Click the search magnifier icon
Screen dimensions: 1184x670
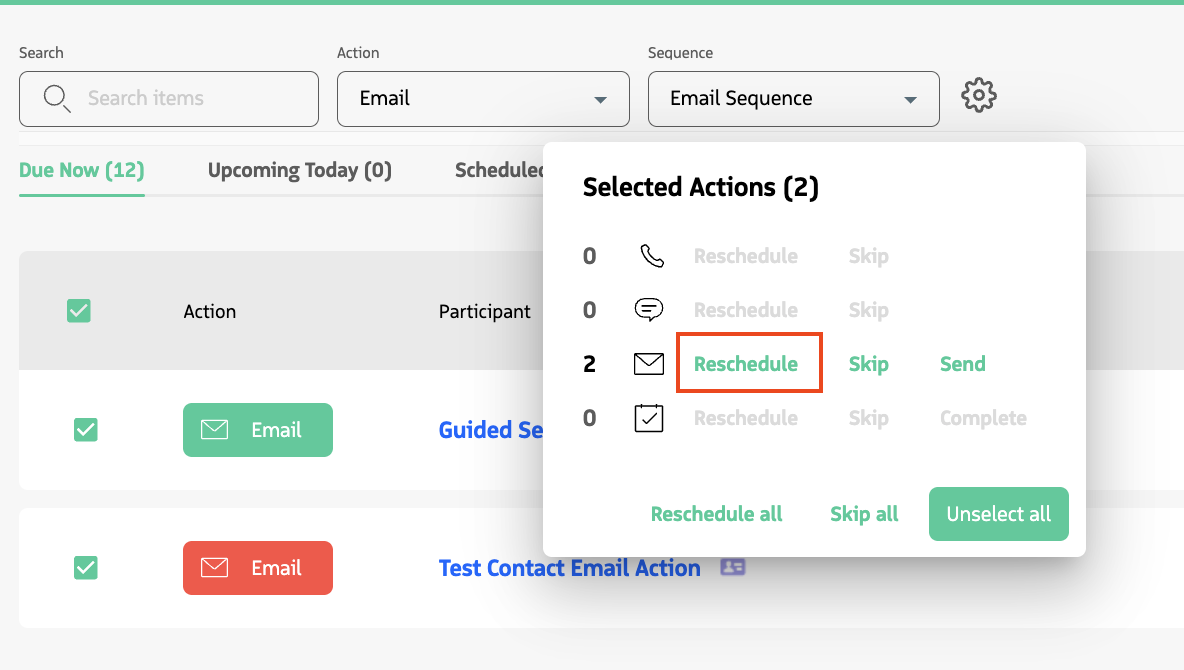[57, 98]
